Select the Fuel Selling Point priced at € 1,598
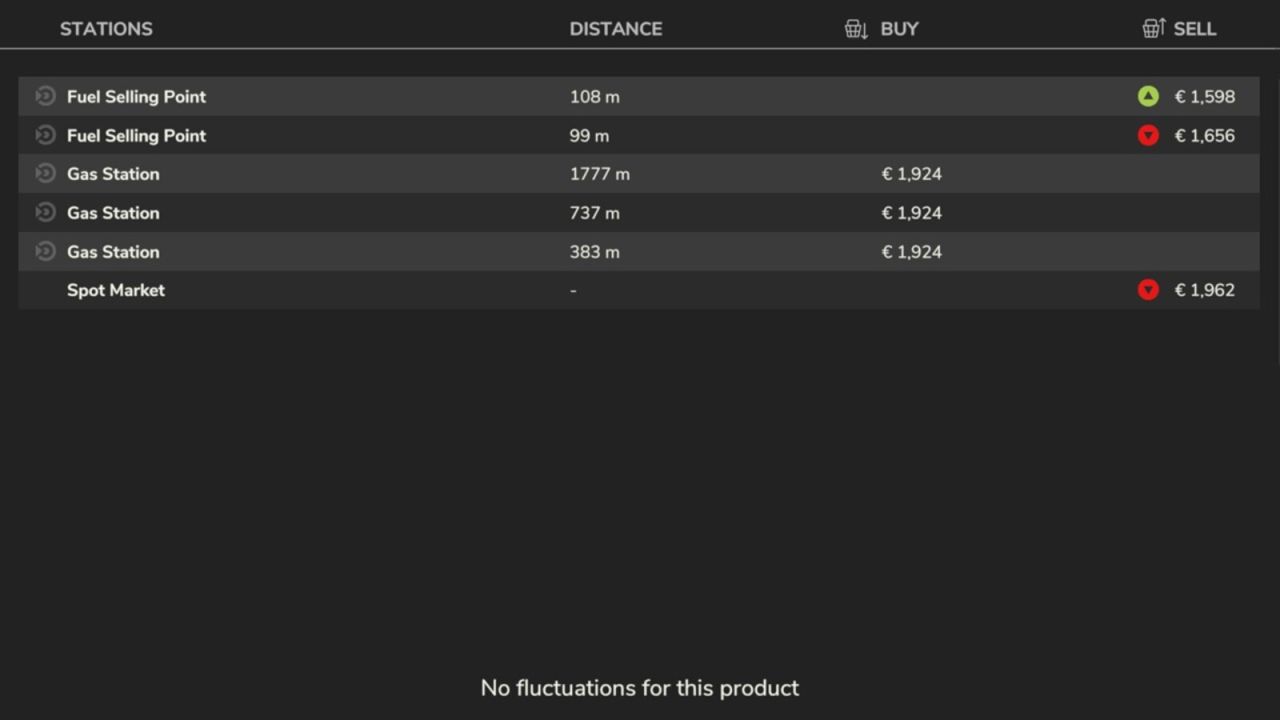The image size is (1280, 720). tap(136, 97)
